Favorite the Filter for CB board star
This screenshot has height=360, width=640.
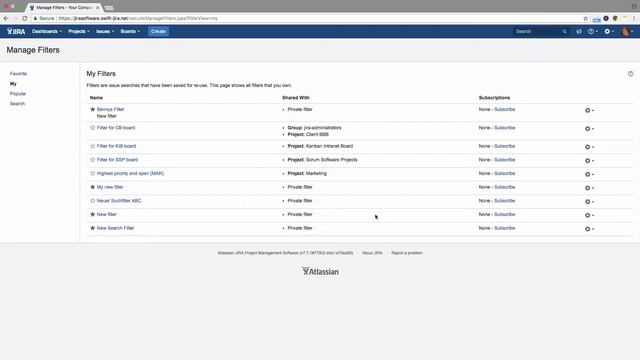click(x=93, y=128)
